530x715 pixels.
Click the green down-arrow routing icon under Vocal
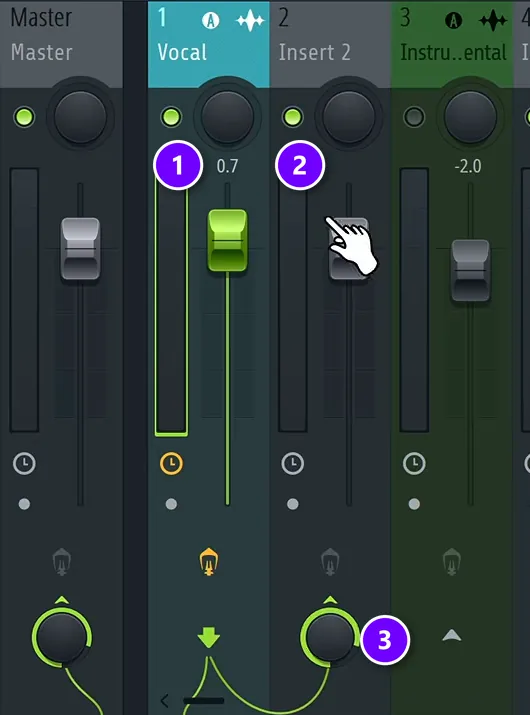[209, 637]
